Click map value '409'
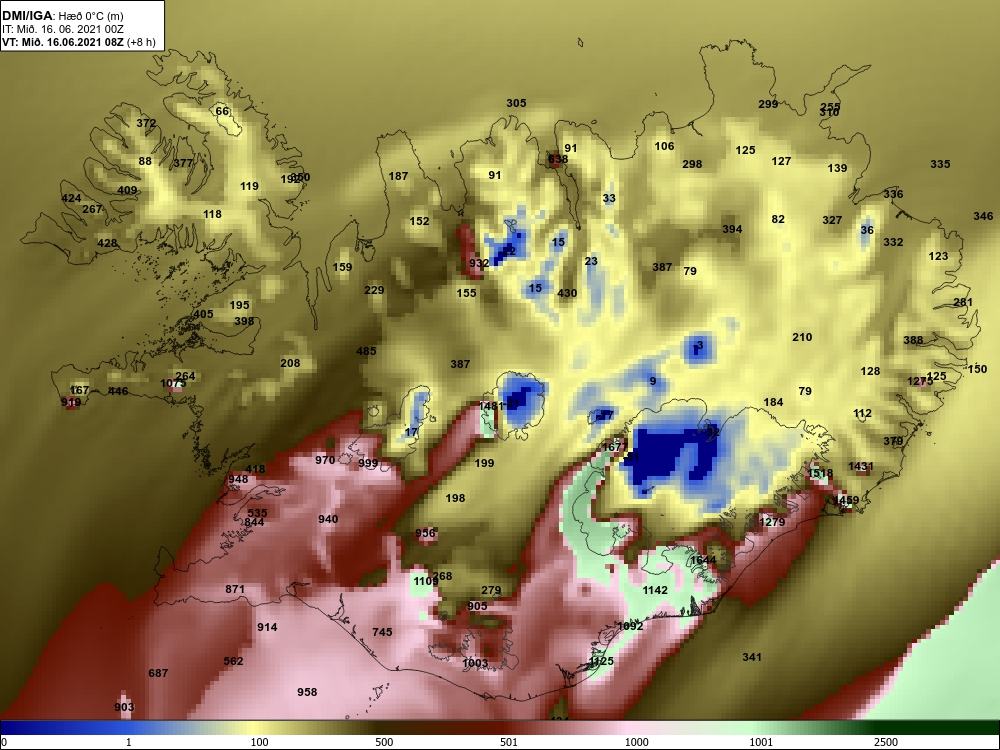1000x750 pixels. (128, 190)
